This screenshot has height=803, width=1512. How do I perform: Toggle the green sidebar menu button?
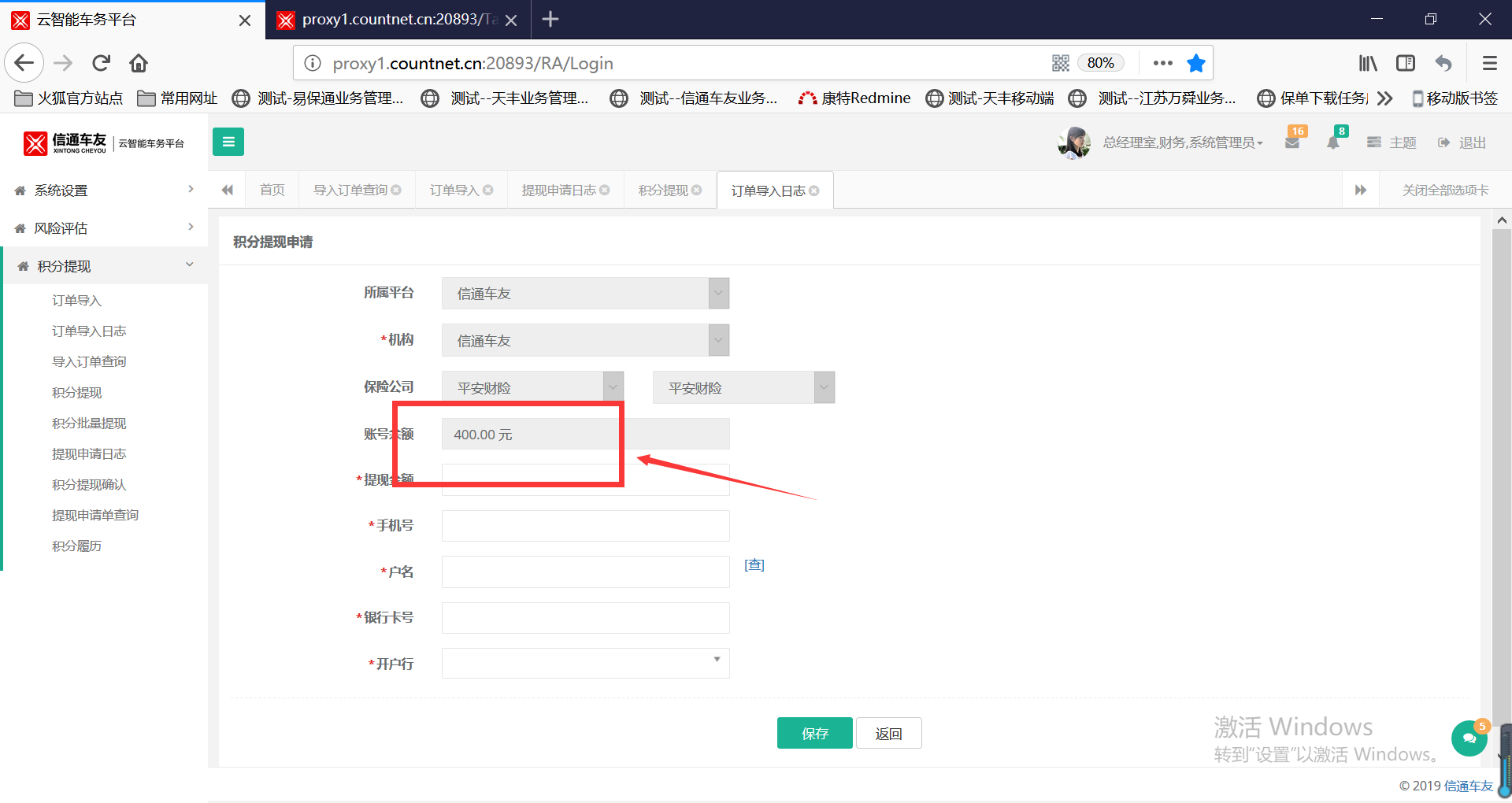(x=228, y=142)
